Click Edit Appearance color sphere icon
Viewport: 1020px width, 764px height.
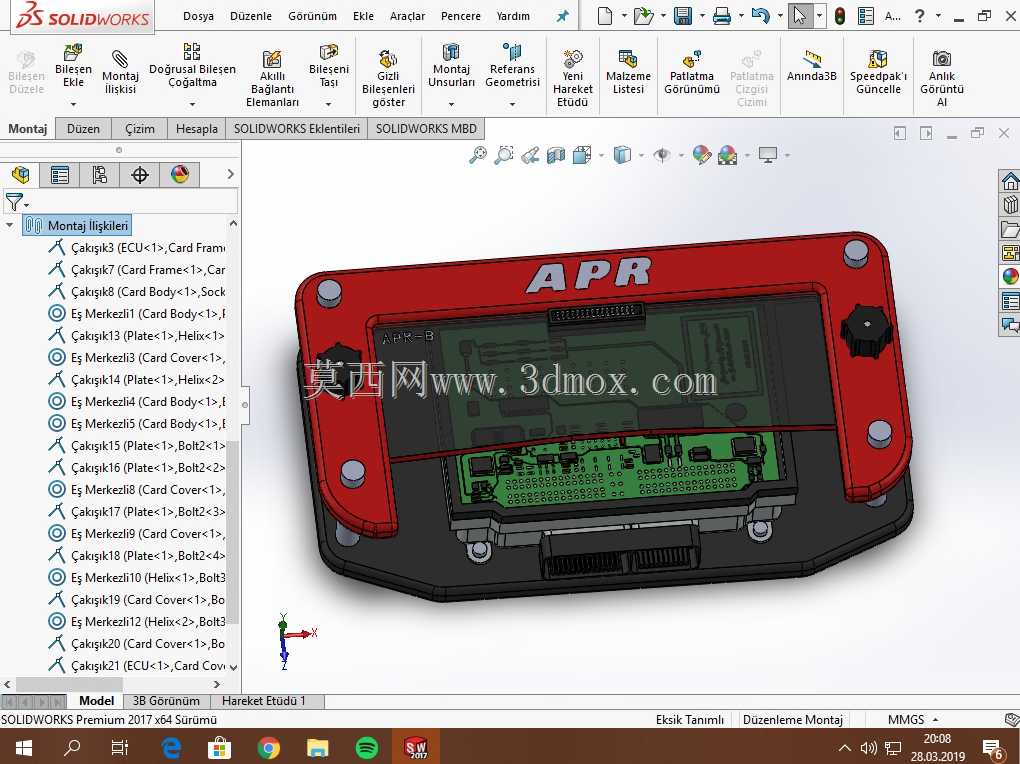[x=701, y=155]
